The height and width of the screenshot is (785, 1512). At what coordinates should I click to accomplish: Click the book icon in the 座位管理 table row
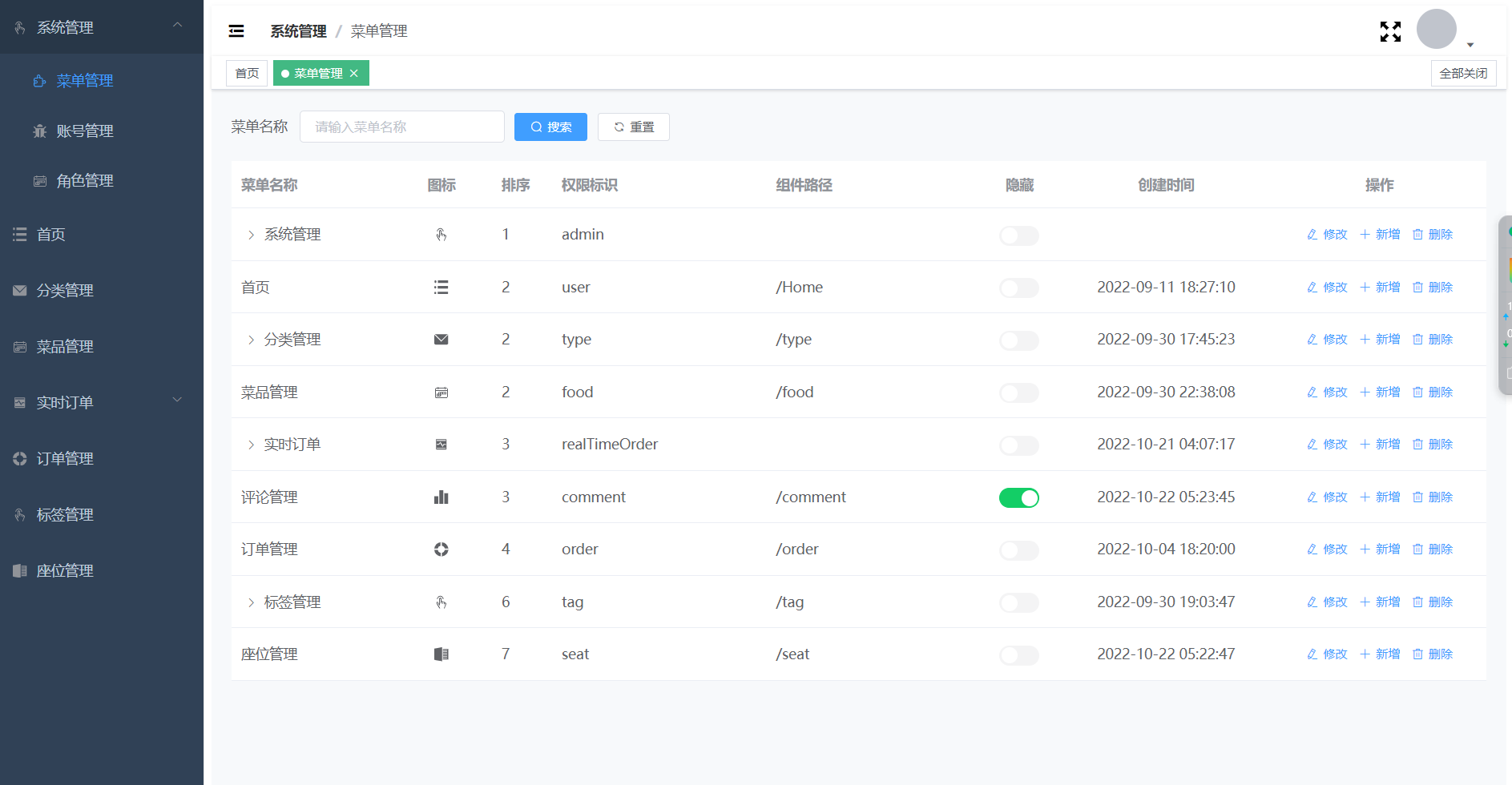[x=441, y=654]
